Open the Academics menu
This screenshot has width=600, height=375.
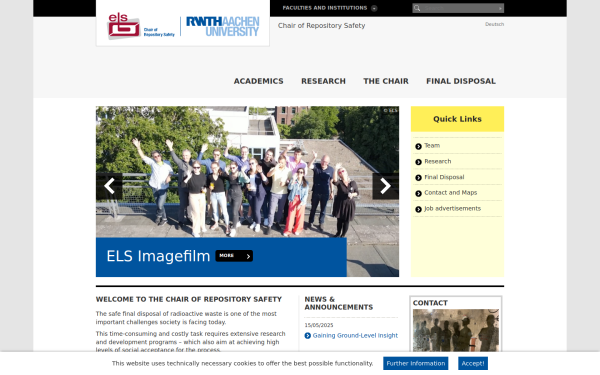pyautogui.click(x=259, y=81)
